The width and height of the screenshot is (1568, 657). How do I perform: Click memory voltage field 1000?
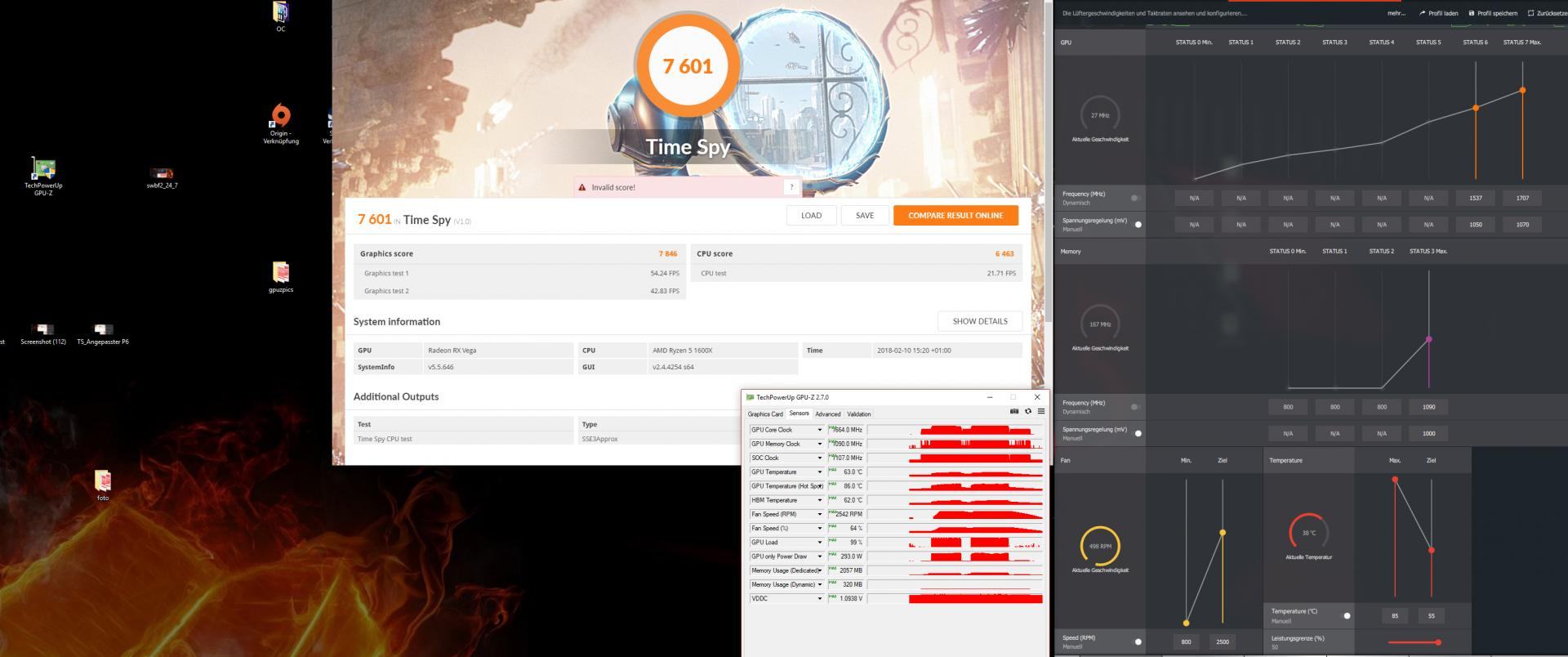pyautogui.click(x=1428, y=433)
